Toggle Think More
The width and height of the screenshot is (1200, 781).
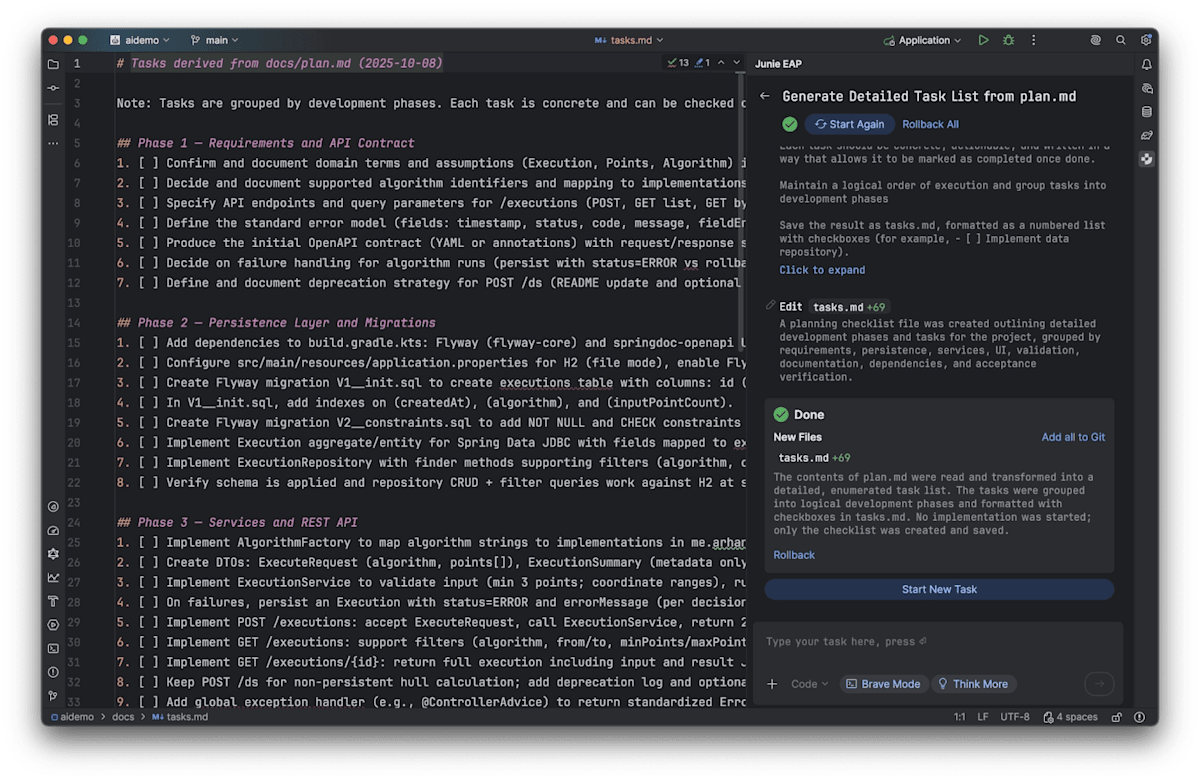coord(972,684)
